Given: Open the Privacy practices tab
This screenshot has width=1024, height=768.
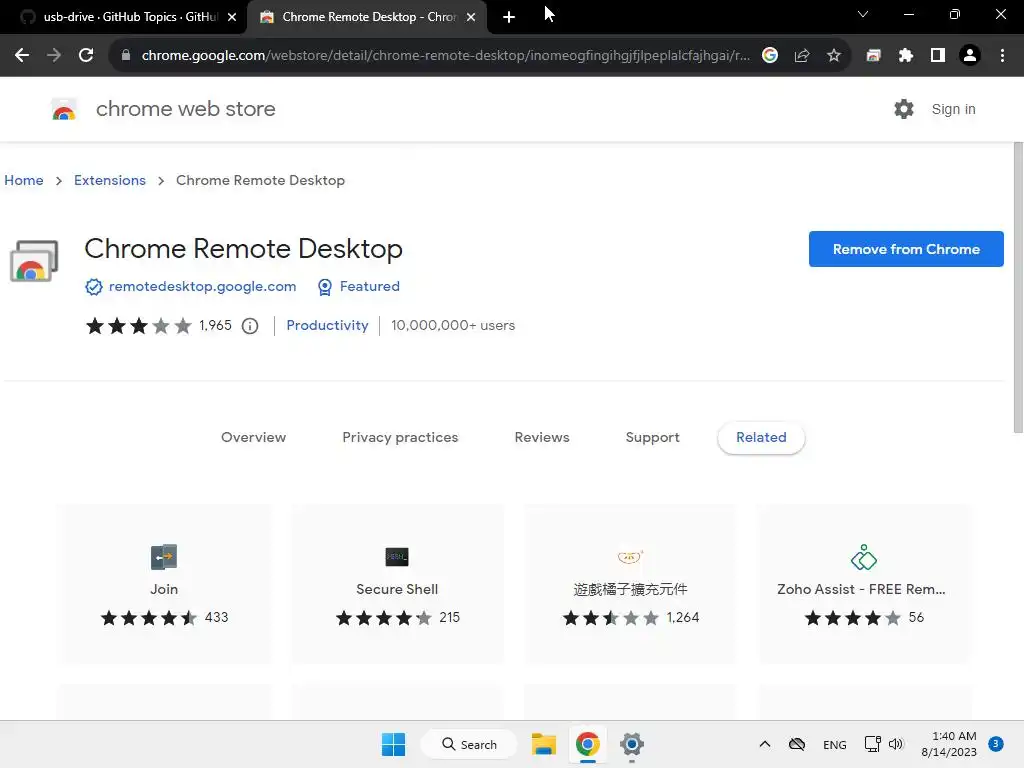Looking at the screenshot, I should (400, 438).
